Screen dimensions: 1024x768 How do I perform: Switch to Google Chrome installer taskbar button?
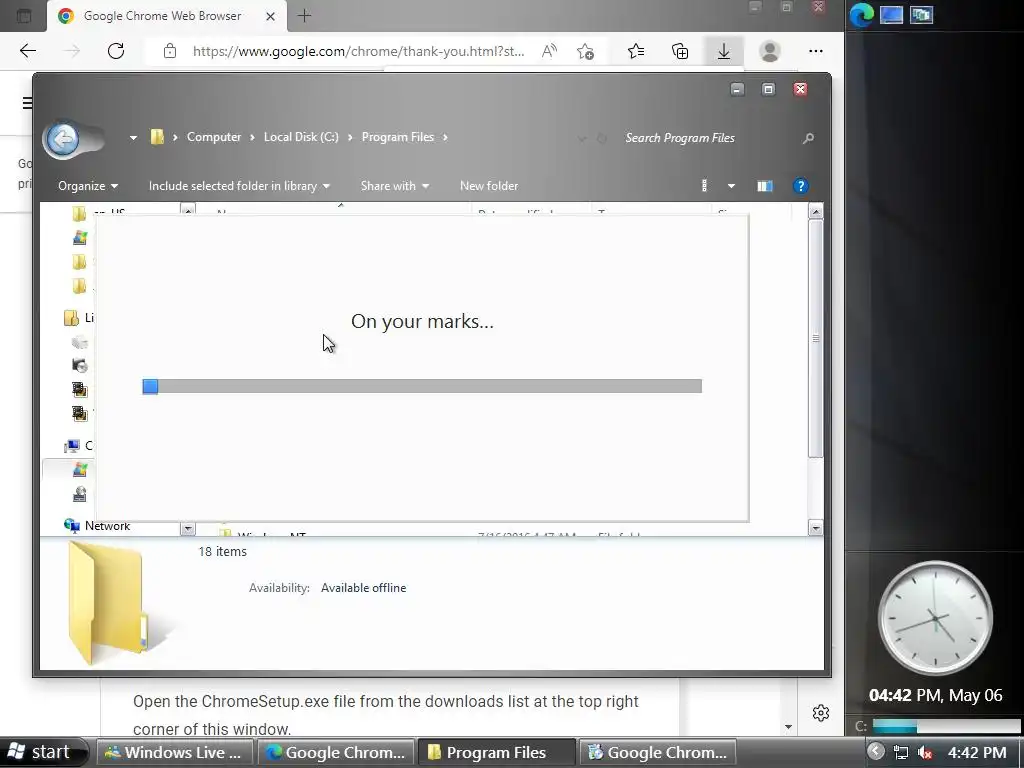(658, 752)
